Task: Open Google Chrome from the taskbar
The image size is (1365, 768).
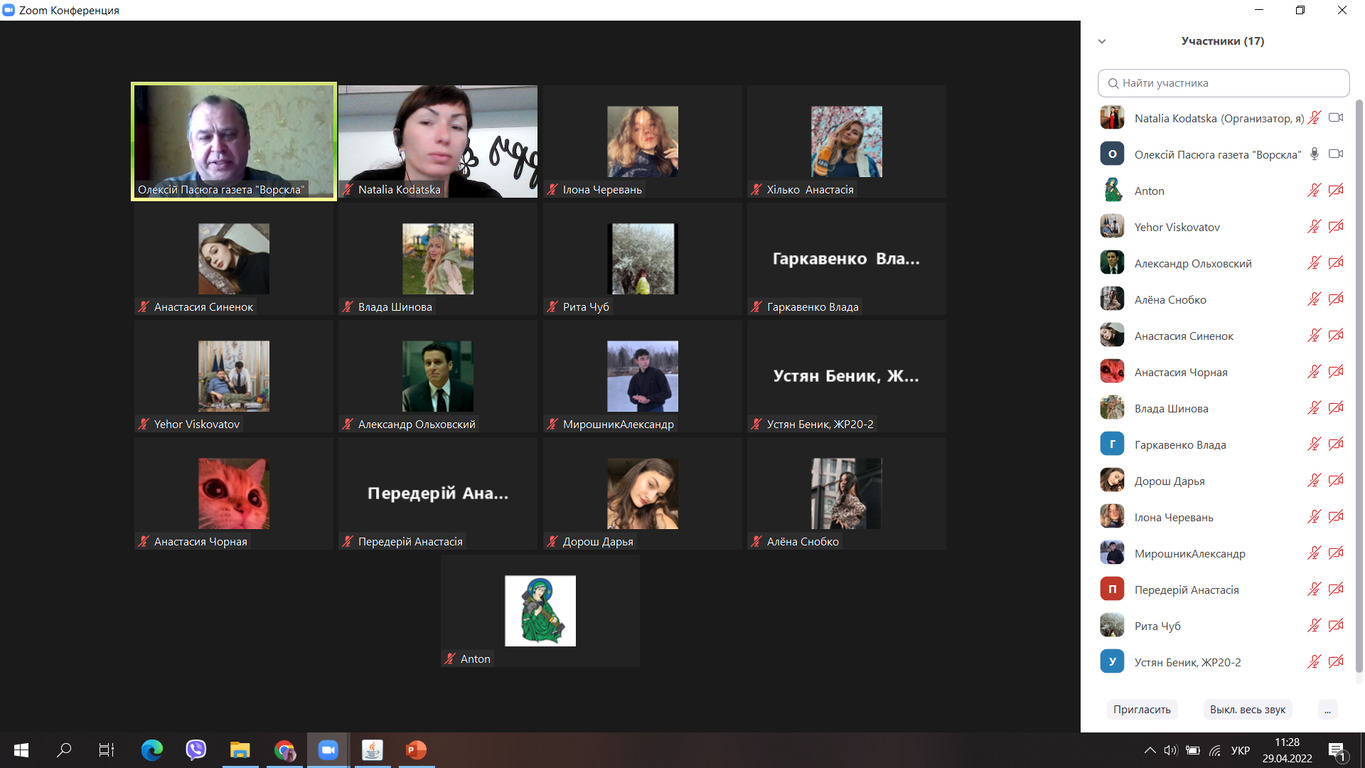Action: [284, 749]
